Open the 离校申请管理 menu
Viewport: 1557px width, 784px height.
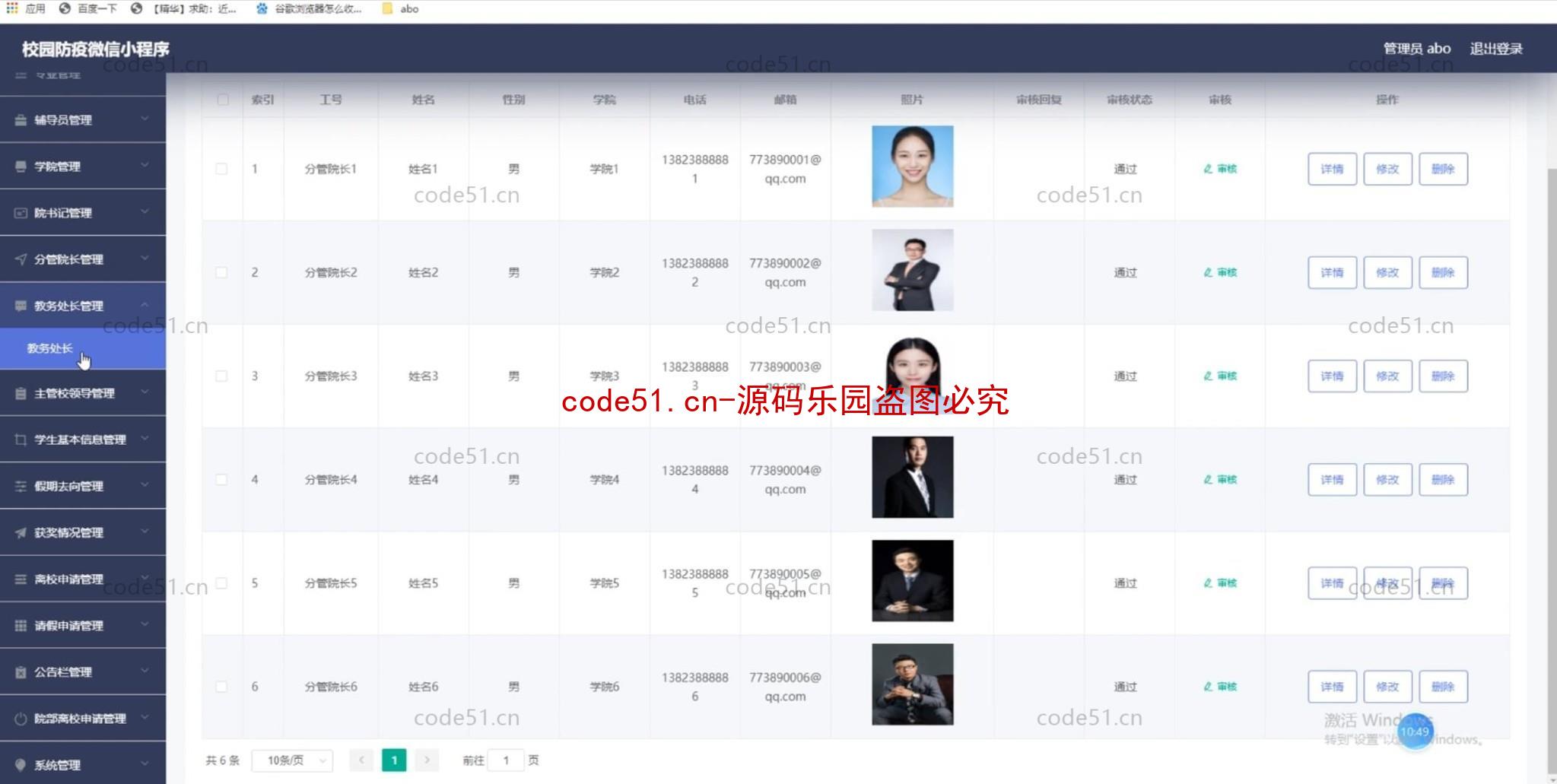83,579
